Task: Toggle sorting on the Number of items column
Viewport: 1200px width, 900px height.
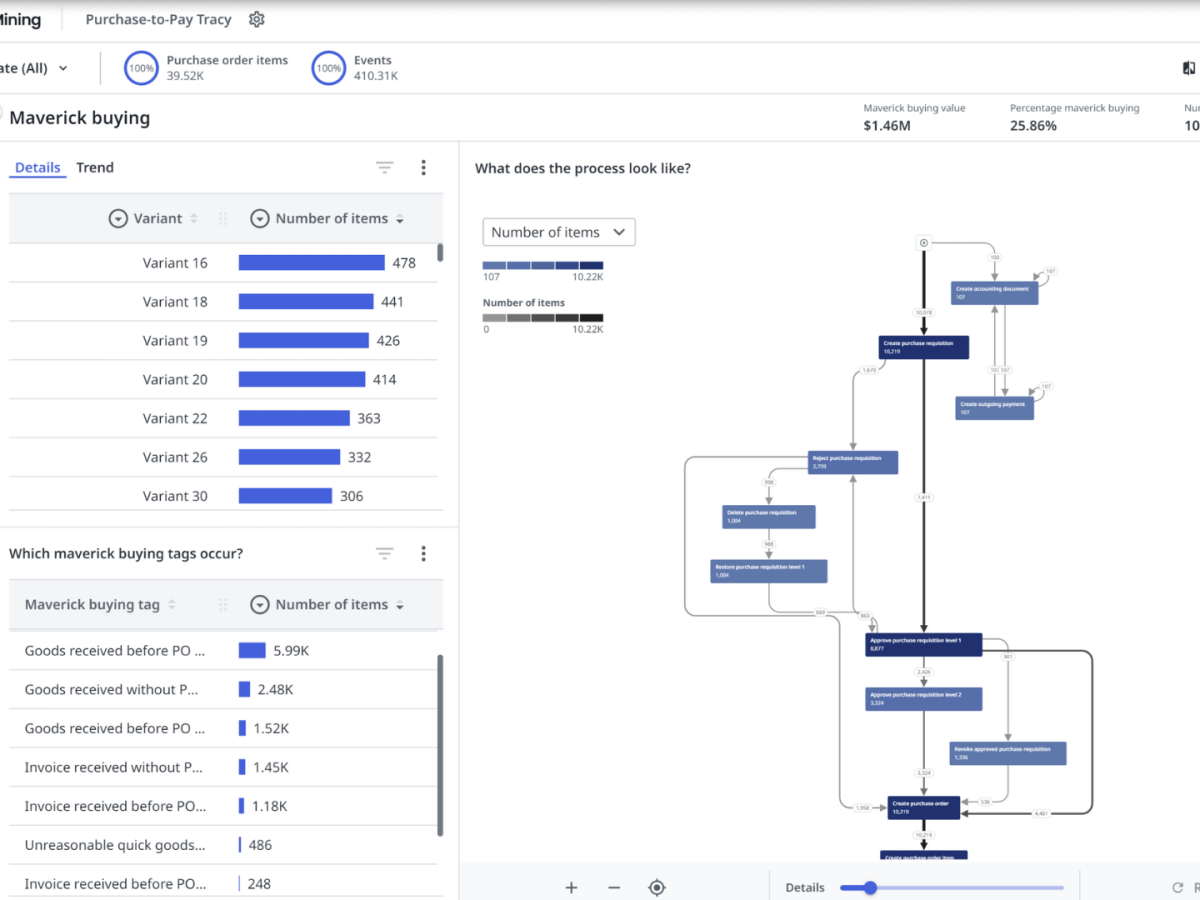Action: coord(399,218)
